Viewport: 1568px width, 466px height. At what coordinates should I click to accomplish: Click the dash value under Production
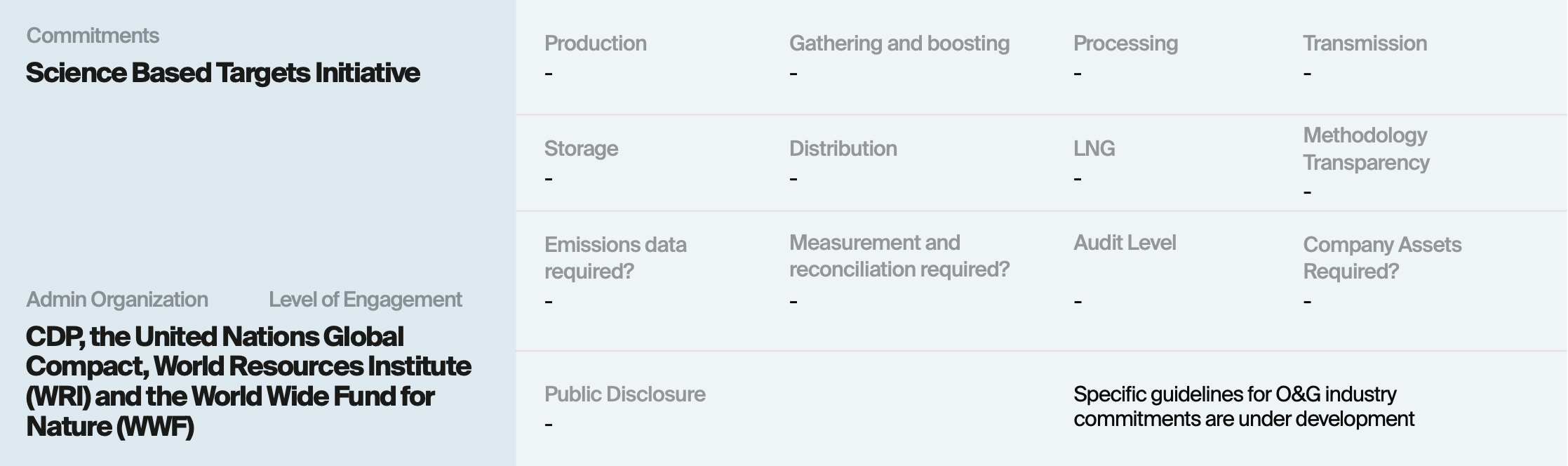tap(549, 73)
